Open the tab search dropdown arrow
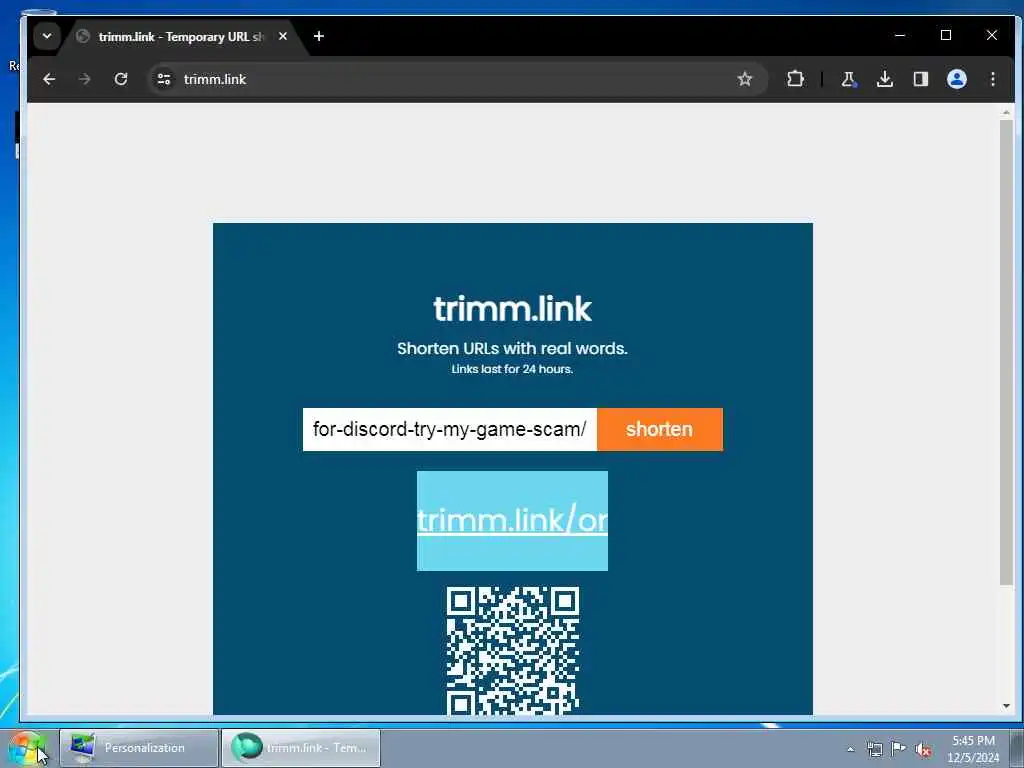Viewport: 1024px width, 768px height. pyautogui.click(x=47, y=36)
